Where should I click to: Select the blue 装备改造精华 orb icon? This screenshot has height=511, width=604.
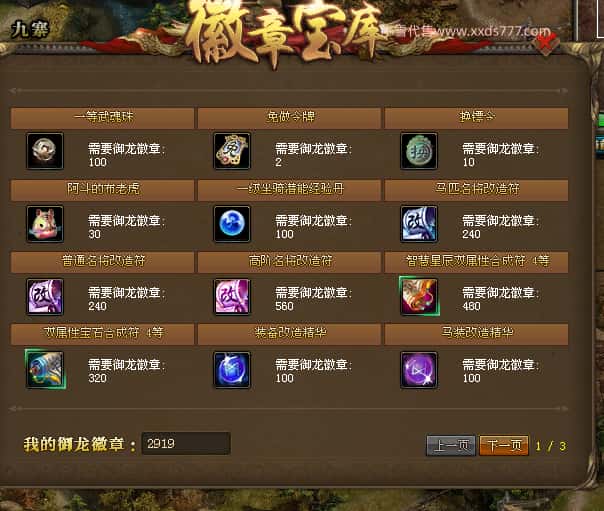[232, 369]
